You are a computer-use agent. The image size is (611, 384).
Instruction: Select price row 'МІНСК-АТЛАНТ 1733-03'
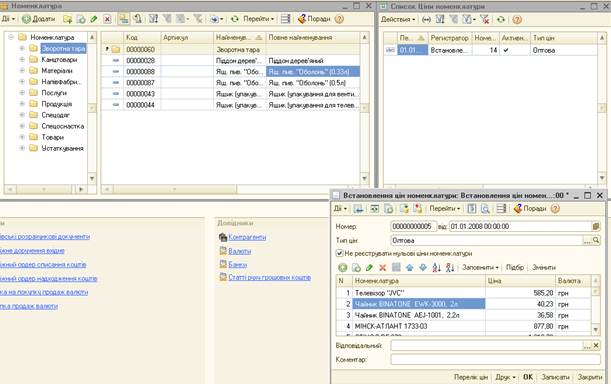[464, 326]
